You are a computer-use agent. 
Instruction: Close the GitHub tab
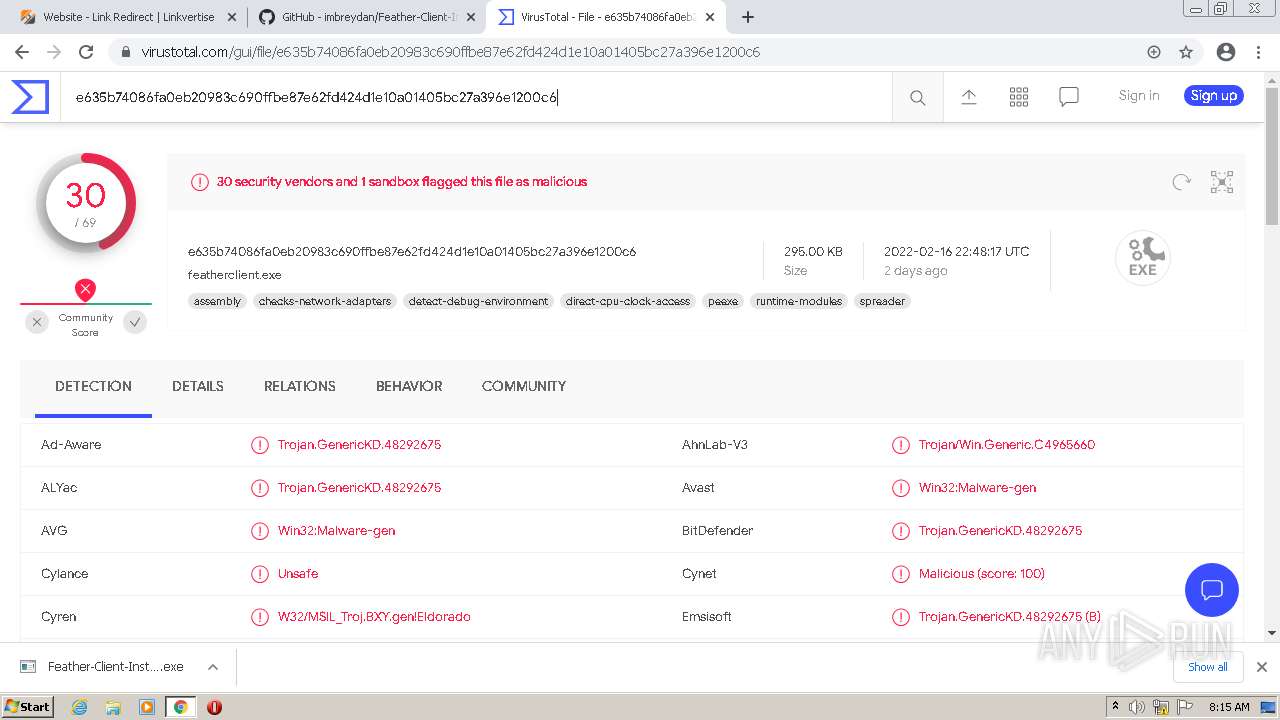tap(471, 17)
